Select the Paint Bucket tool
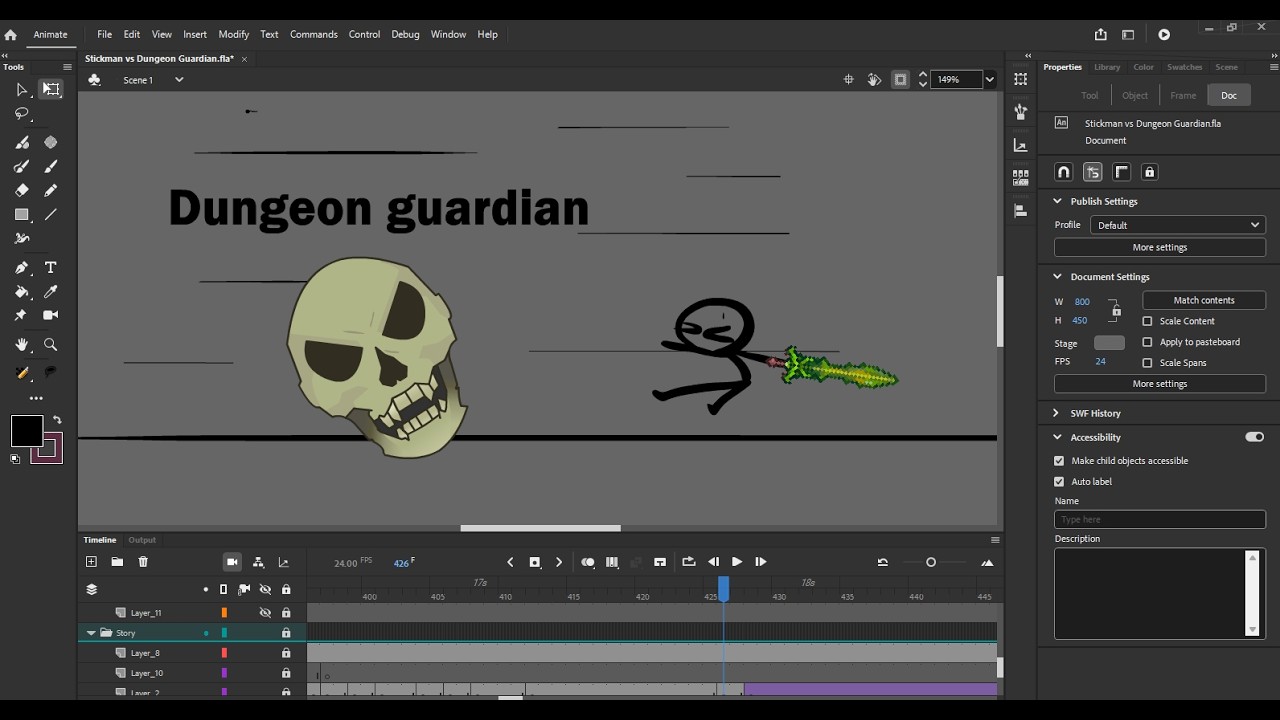 pos(22,292)
